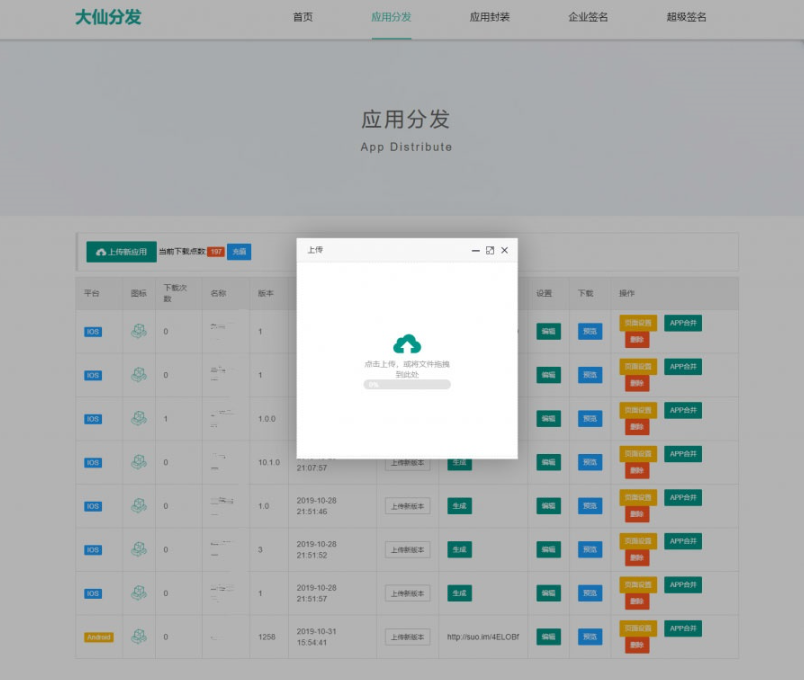Click 生成 in version 3 row
This screenshot has height=680, width=804.
459,550
